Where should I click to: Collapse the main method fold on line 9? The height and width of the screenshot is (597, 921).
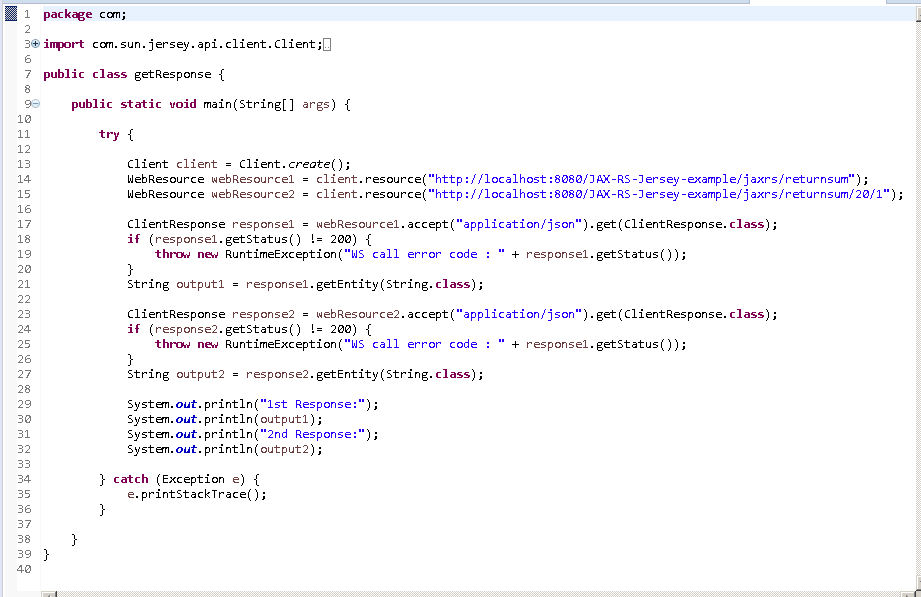pos(35,104)
